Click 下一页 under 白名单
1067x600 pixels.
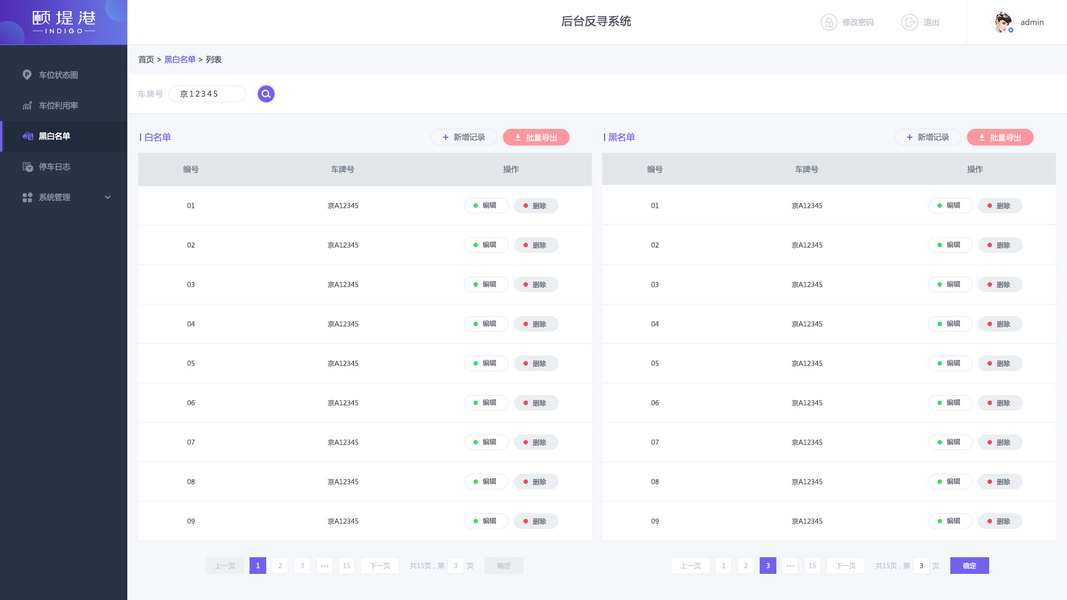coord(380,566)
